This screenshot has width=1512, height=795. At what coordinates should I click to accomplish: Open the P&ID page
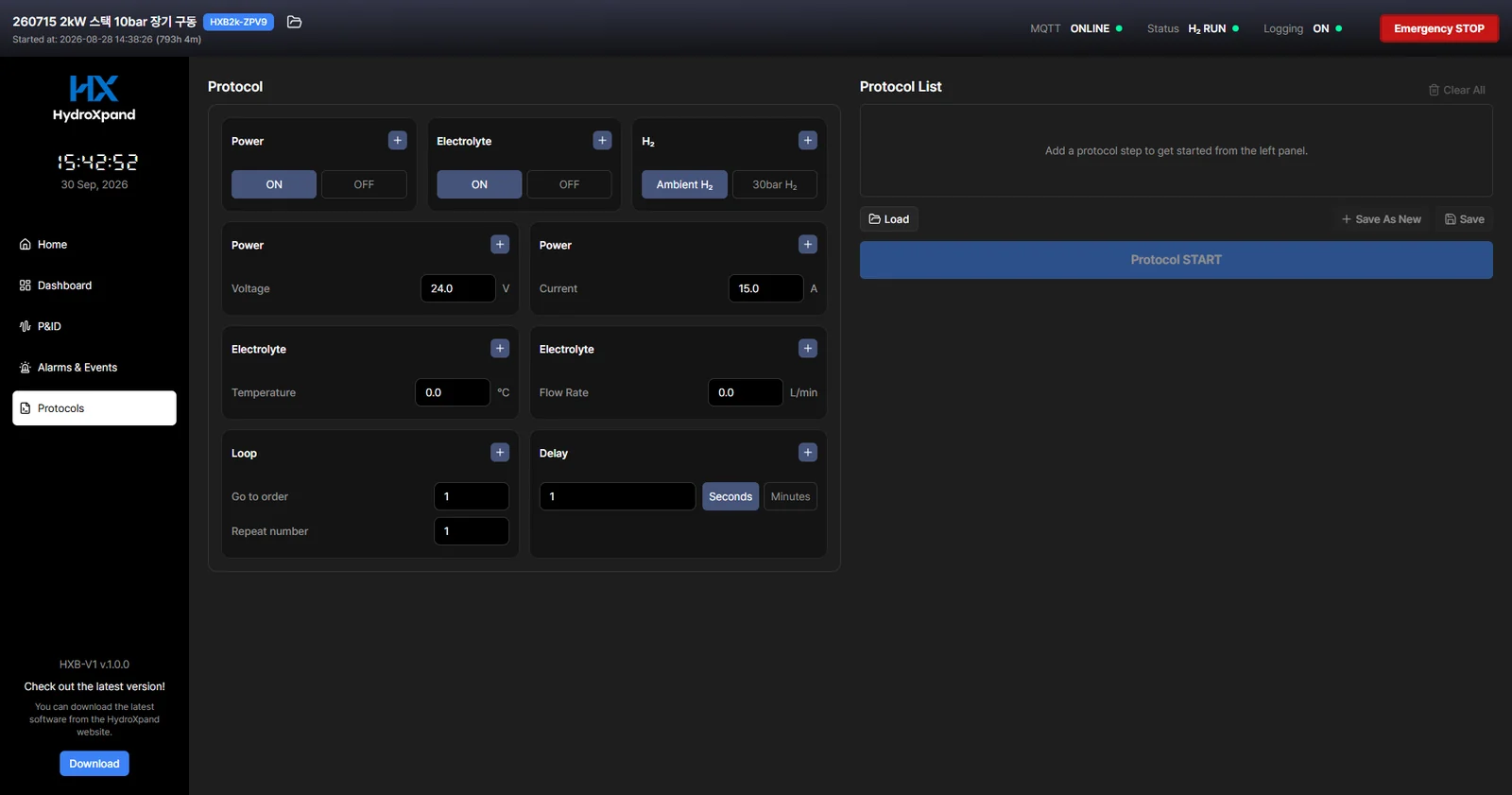[94, 326]
